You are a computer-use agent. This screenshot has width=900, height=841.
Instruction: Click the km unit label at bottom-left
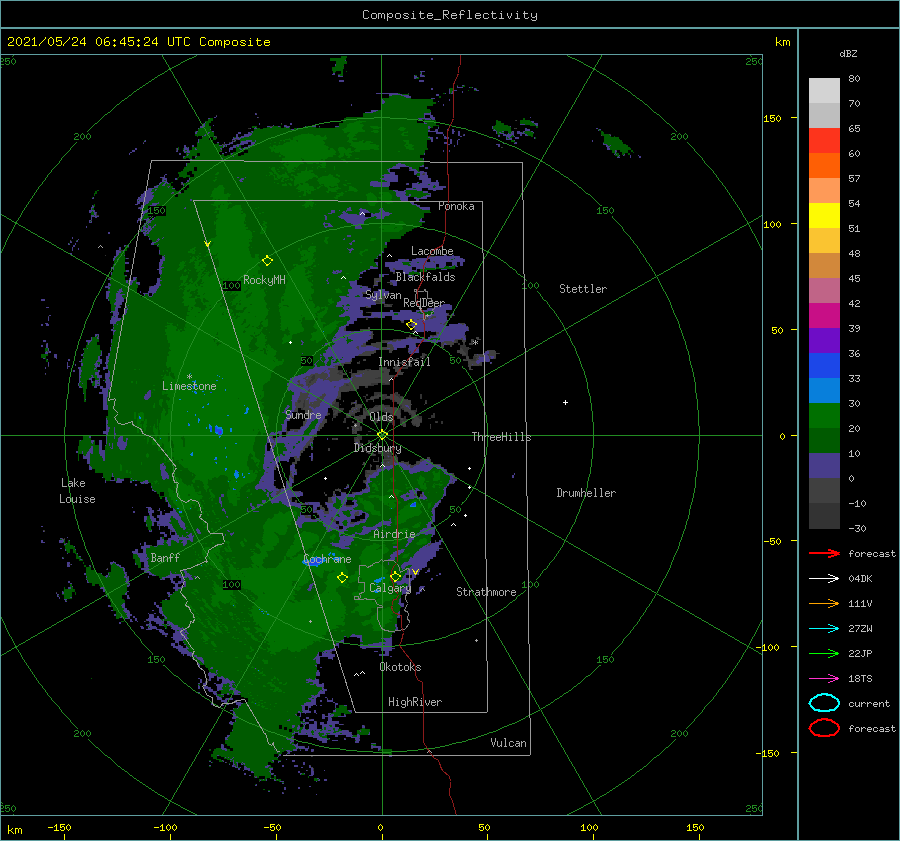pos(14,830)
